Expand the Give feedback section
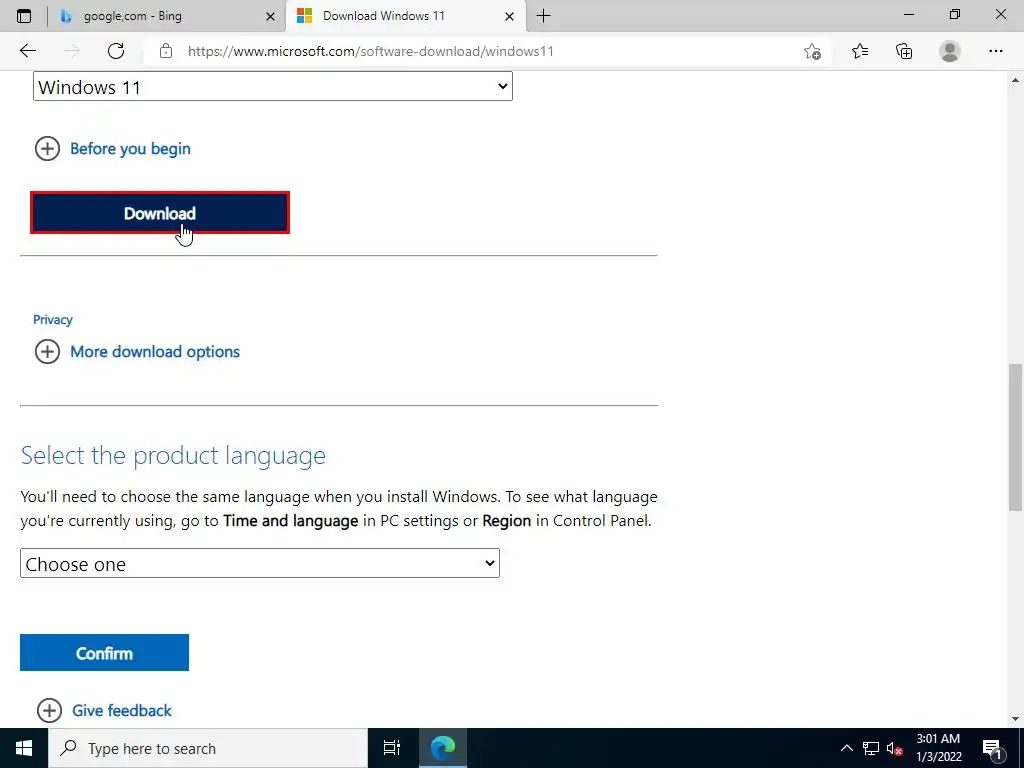Screen dimensions: 1024x768 coord(104,710)
